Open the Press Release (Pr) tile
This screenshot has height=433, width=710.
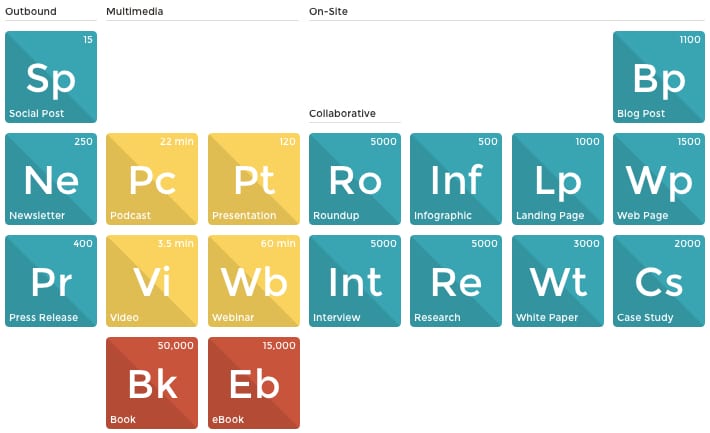51,281
